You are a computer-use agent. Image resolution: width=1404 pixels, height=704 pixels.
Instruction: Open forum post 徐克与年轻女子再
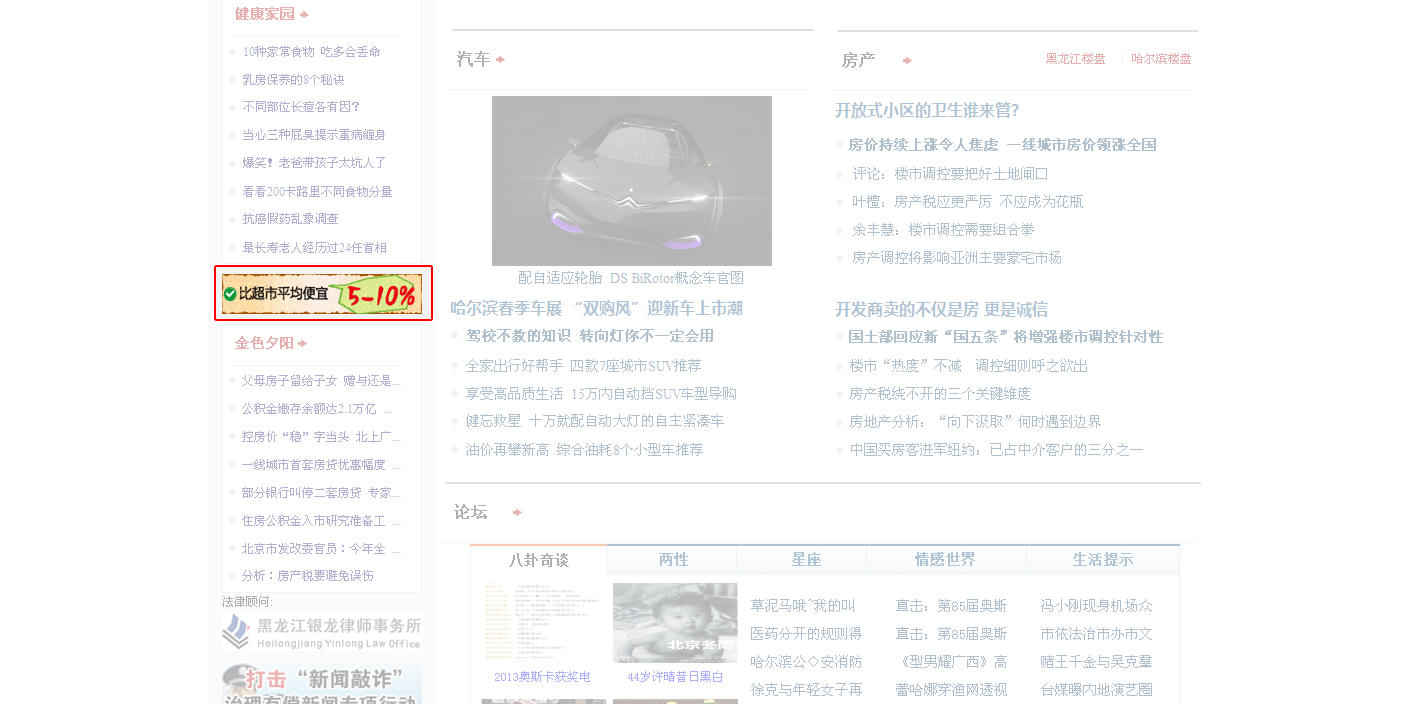click(806, 690)
